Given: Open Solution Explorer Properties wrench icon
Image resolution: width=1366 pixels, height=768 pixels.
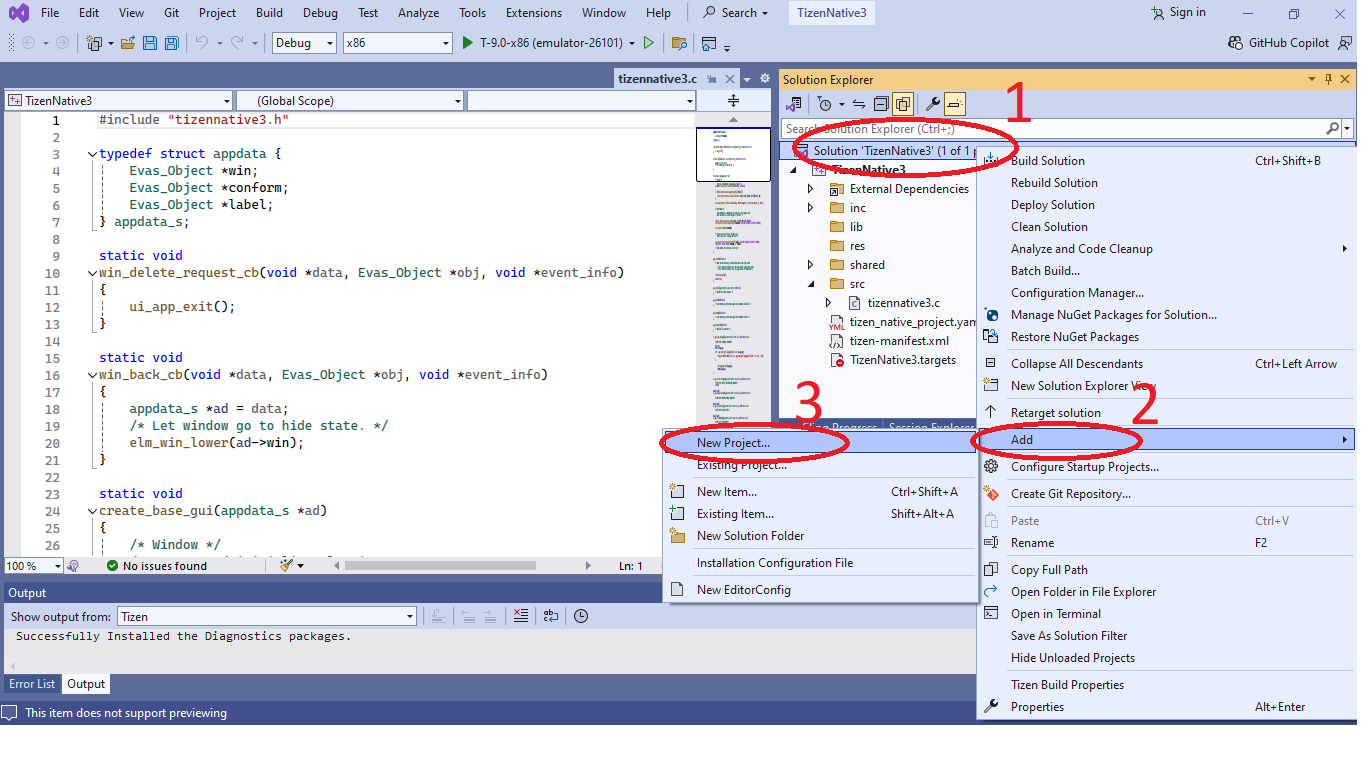Looking at the screenshot, I should [932, 103].
